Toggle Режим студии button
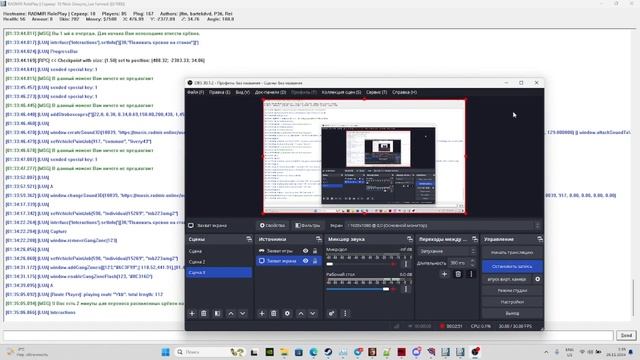Viewport: 640px width, 360px height. tap(512, 291)
